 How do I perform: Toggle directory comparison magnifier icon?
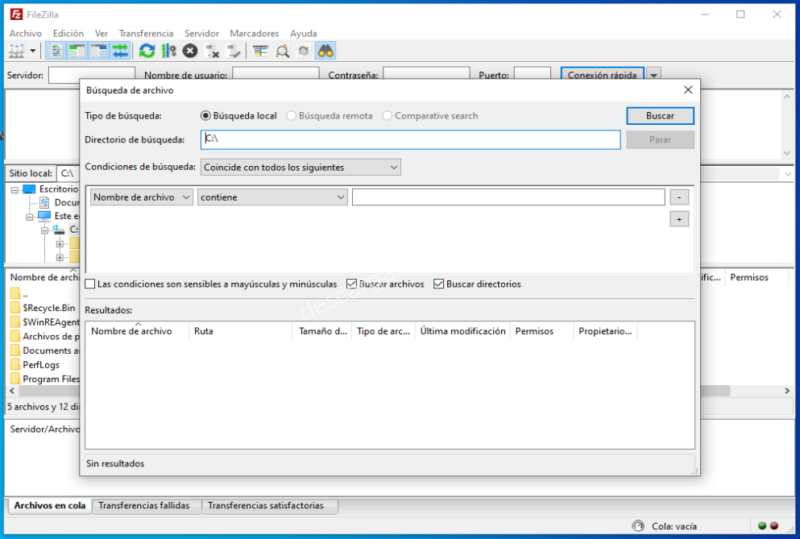coord(282,51)
